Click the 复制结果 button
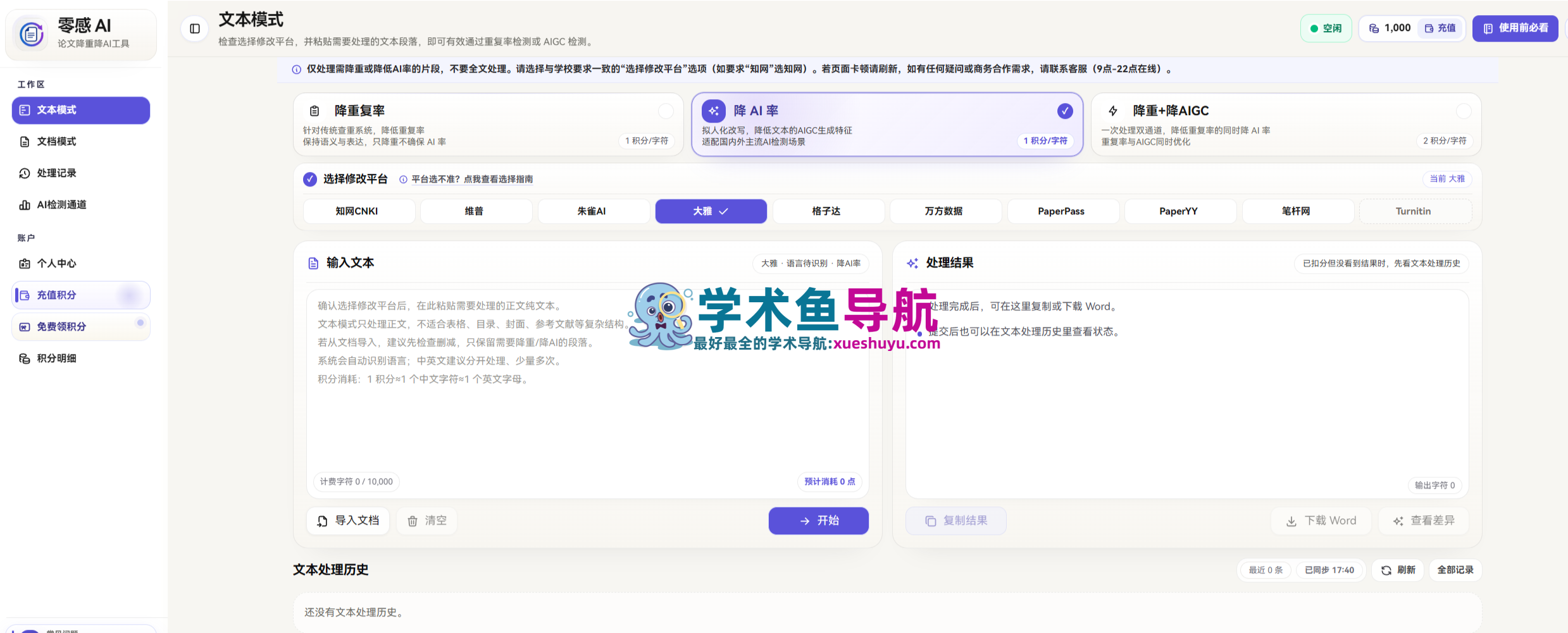The image size is (1568, 633). pyautogui.click(x=955, y=521)
